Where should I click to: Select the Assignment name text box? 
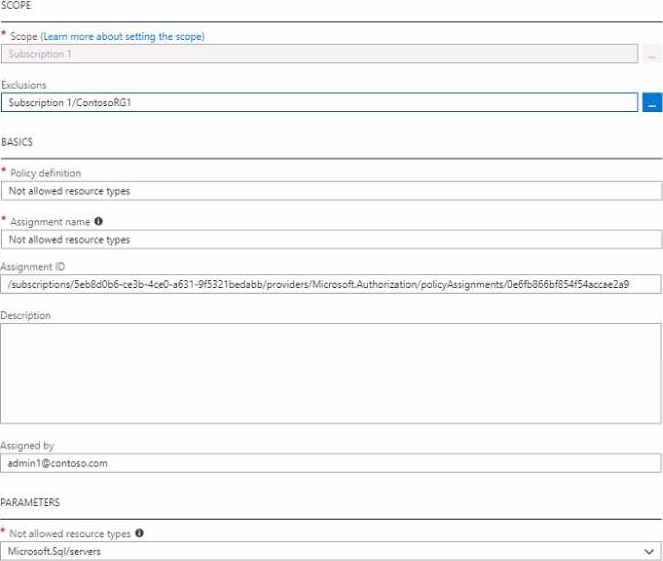pos(330,240)
